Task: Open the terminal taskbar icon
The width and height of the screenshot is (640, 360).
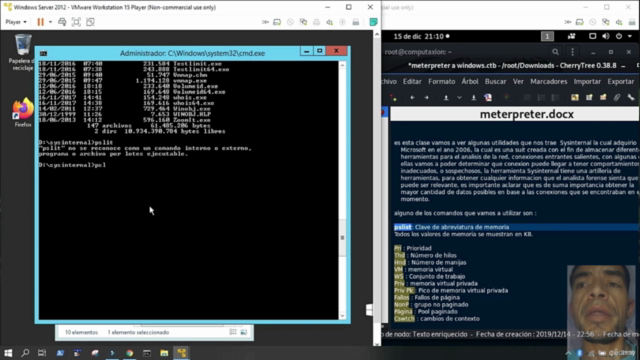Action: click(x=147, y=353)
